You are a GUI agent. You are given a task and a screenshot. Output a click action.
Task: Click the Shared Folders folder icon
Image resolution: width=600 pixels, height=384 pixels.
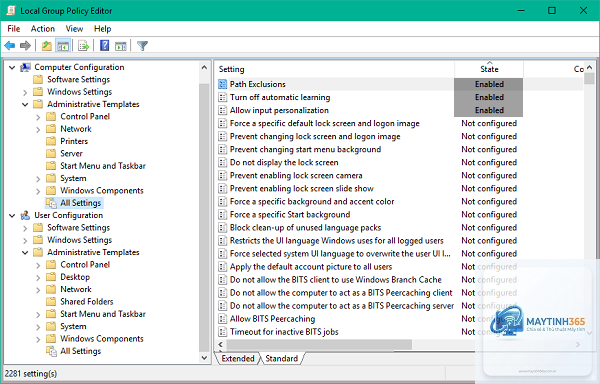pyautogui.click(x=51, y=302)
